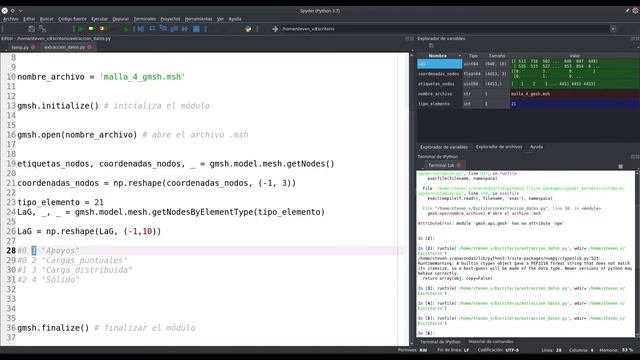Click the tipo_elemento value cell showing 21
Image resolution: width=640 pixels, height=360 pixels.
pyautogui.click(x=575, y=104)
